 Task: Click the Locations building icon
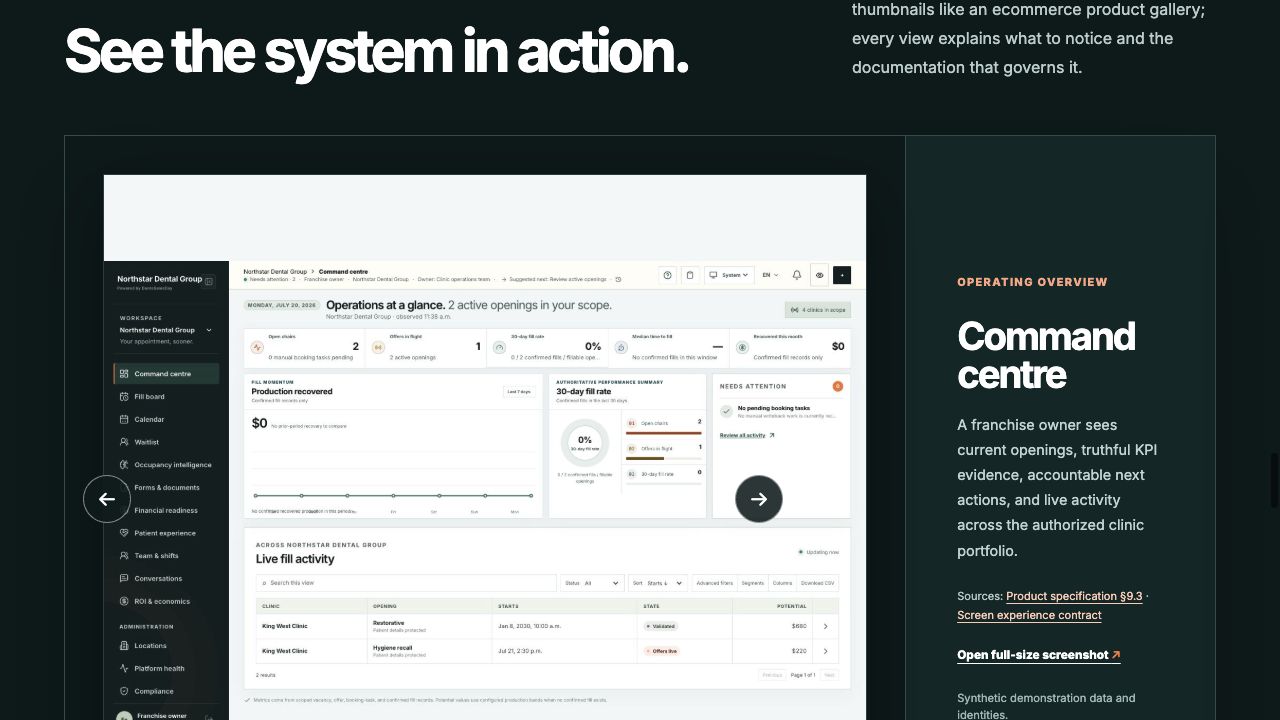pos(124,646)
